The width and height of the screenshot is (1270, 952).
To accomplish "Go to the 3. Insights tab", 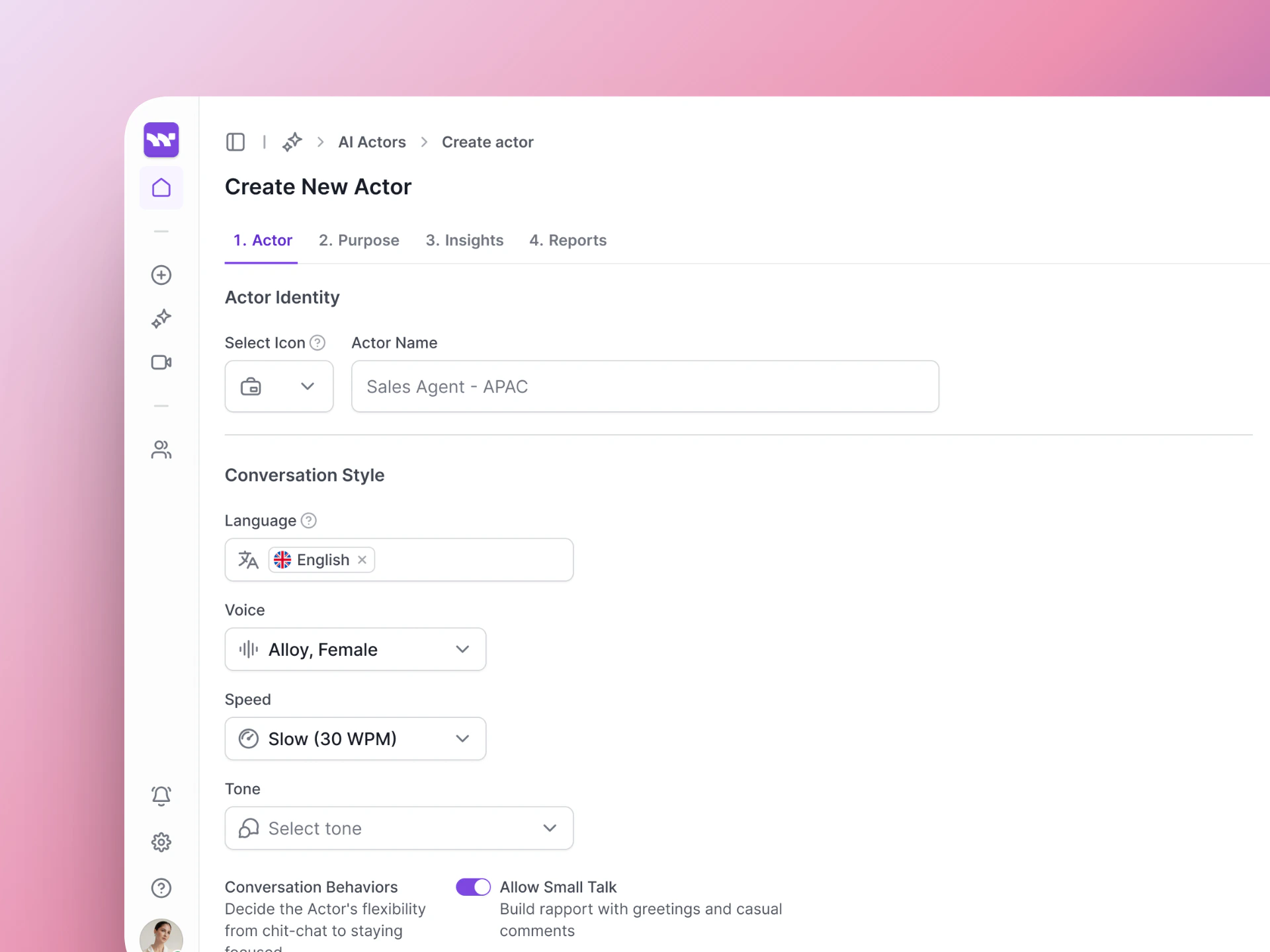I will tap(464, 240).
